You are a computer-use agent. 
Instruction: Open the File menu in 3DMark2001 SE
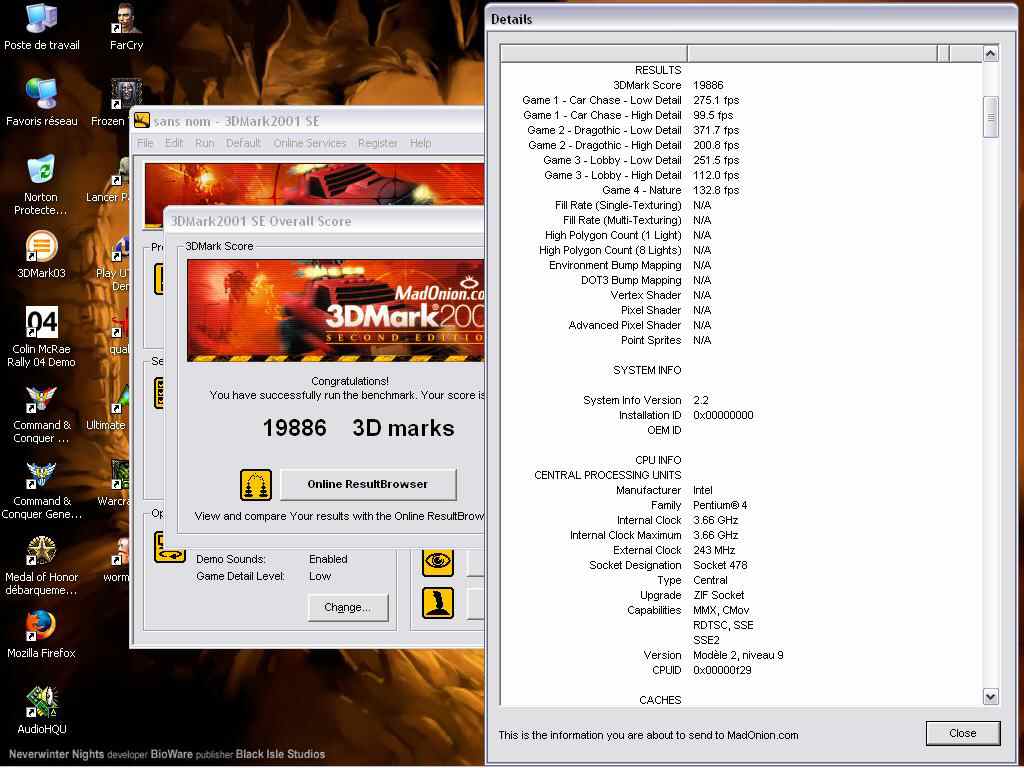(145, 143)
